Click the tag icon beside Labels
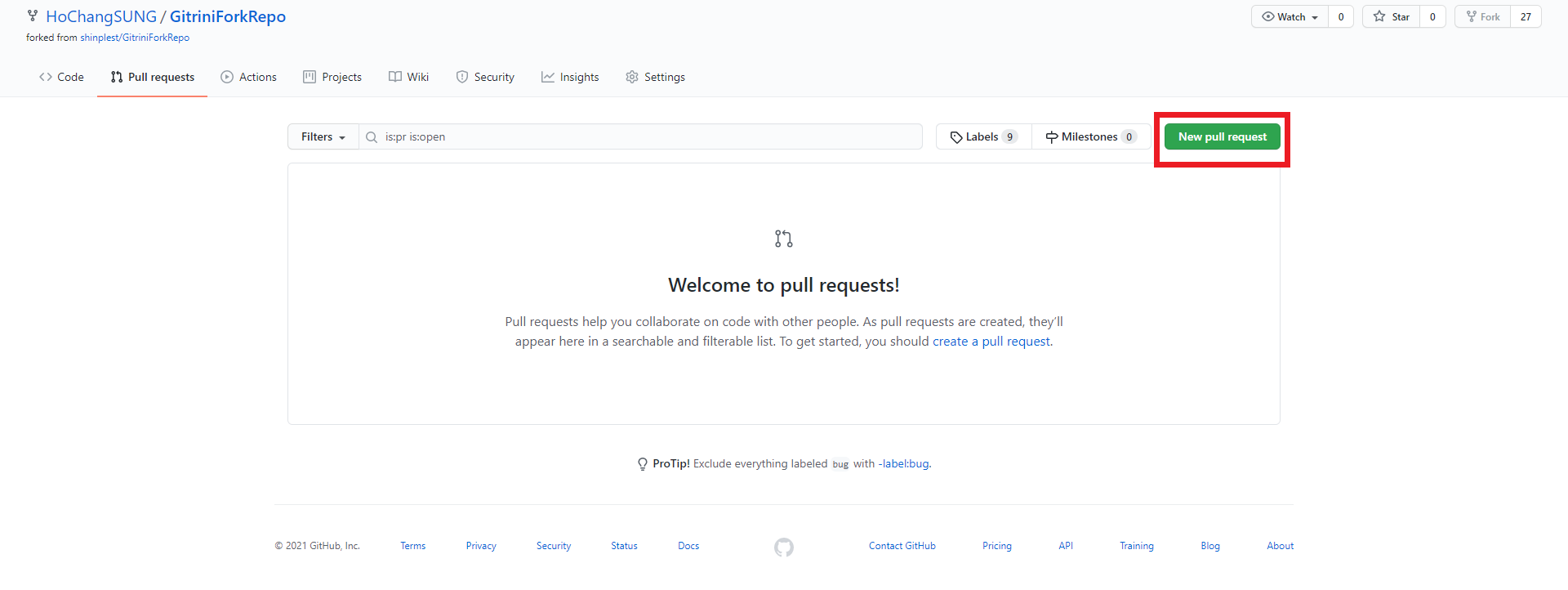 click(x=956, y=137)
